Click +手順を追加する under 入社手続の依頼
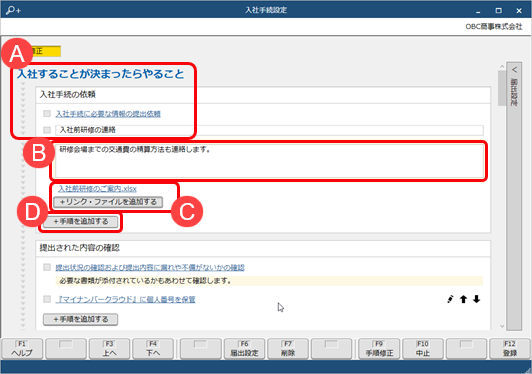The height and width of the screenshot is (374, 532). click(80, 222)
